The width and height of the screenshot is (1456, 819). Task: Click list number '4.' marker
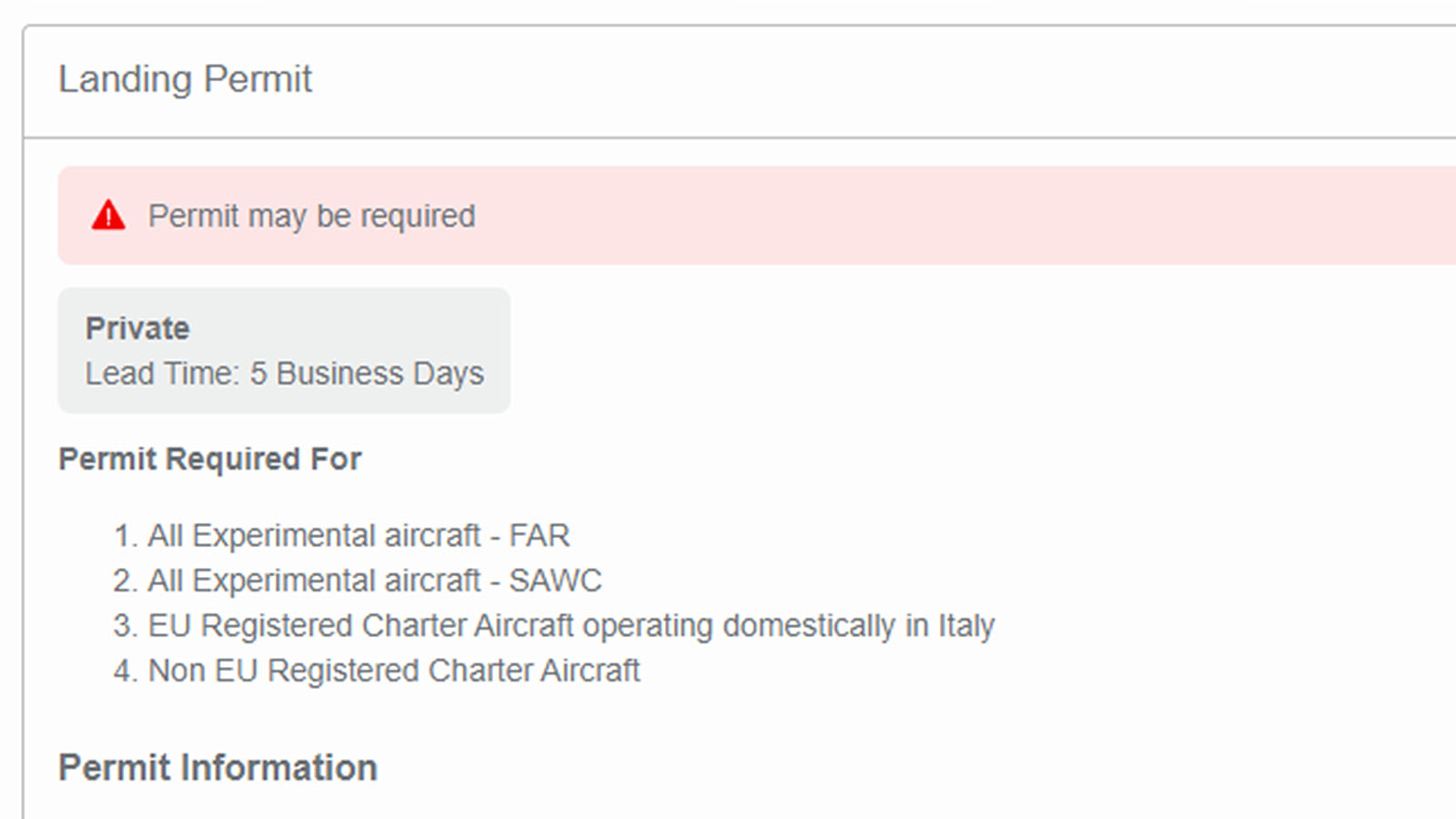coord(126,671)
